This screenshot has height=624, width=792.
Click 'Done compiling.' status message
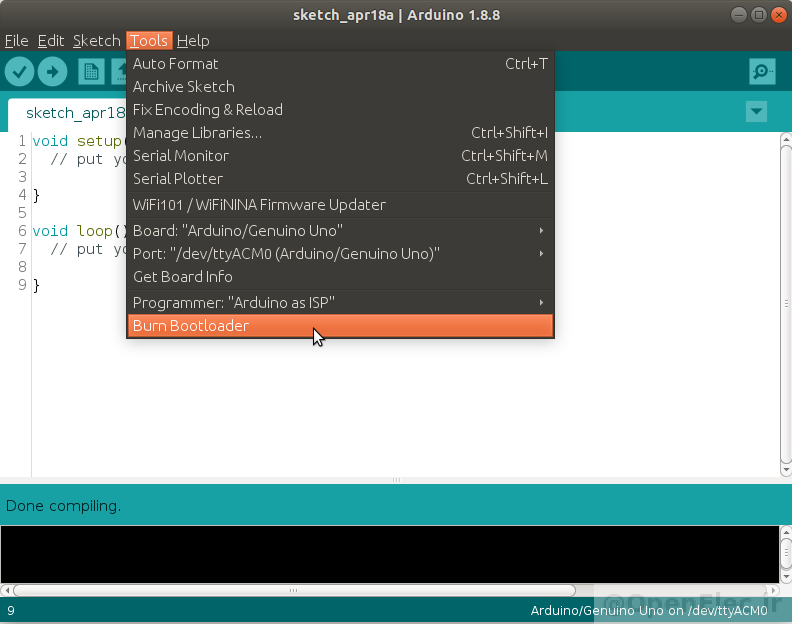tap(64, 506)
